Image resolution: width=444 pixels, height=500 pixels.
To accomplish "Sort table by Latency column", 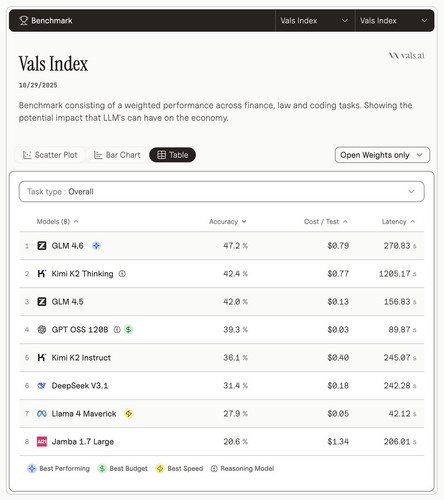I will (x=398, y=222).
